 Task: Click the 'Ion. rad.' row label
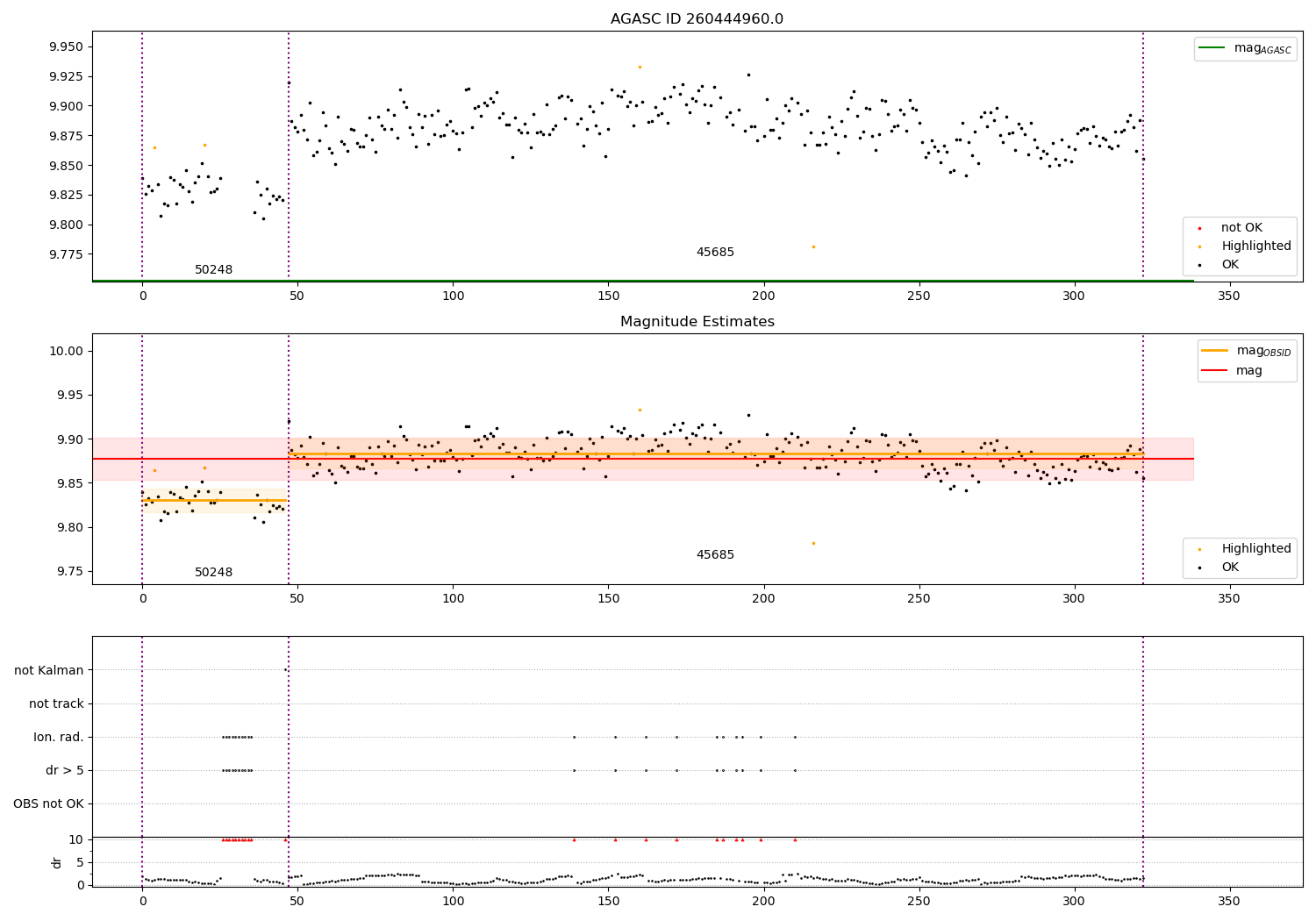point(59,738)
